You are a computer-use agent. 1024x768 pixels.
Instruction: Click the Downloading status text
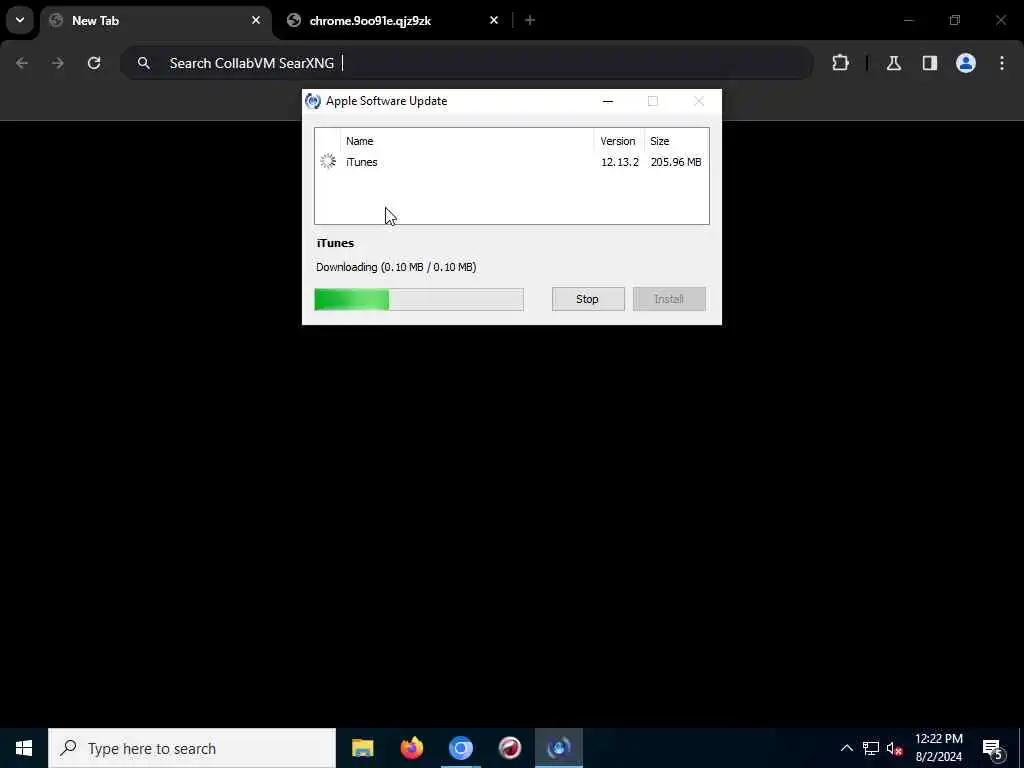tap(396, 267)
